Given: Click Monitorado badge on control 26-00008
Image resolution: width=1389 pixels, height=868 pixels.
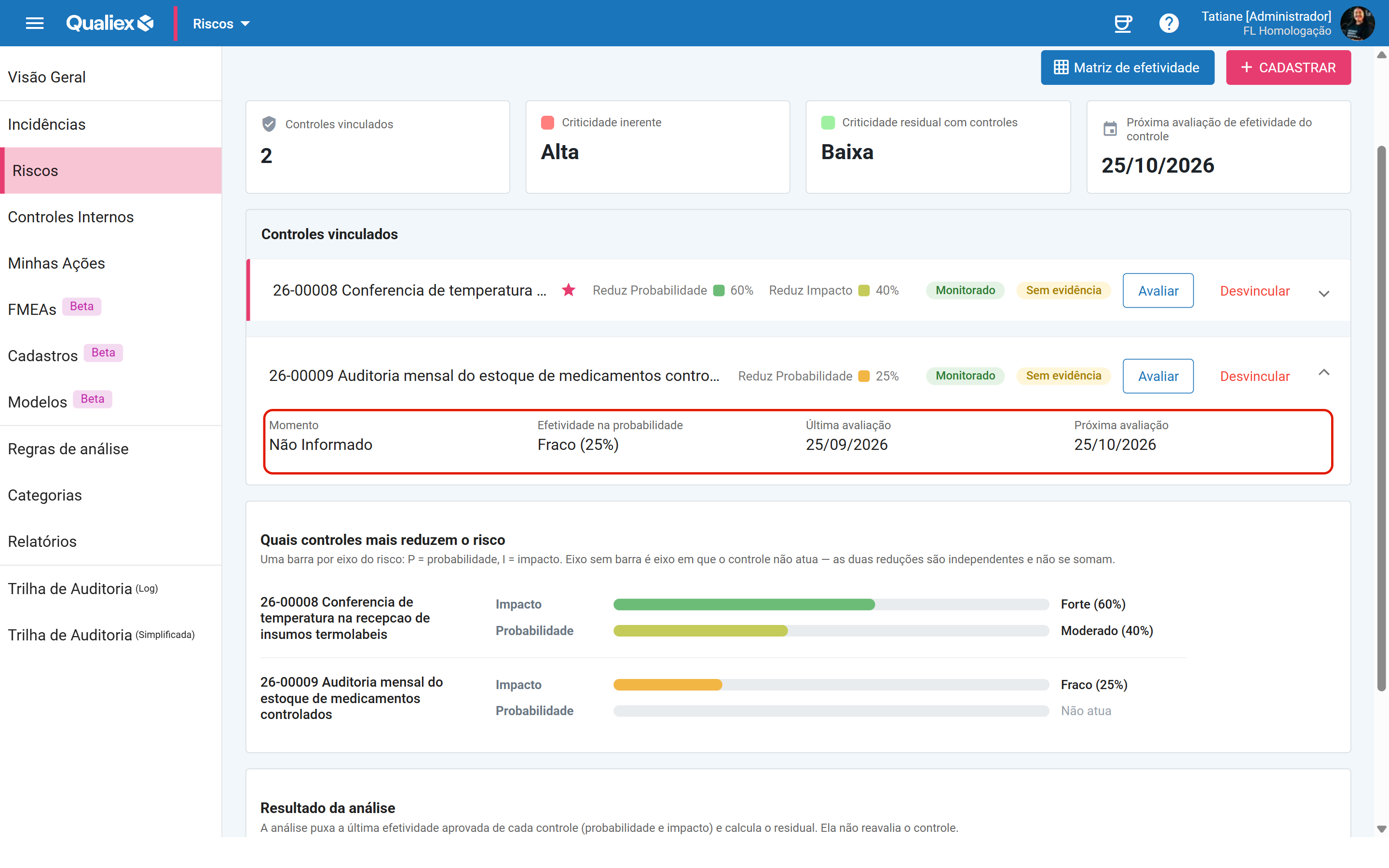Looking at the screenshot, I should coord(965,290).
